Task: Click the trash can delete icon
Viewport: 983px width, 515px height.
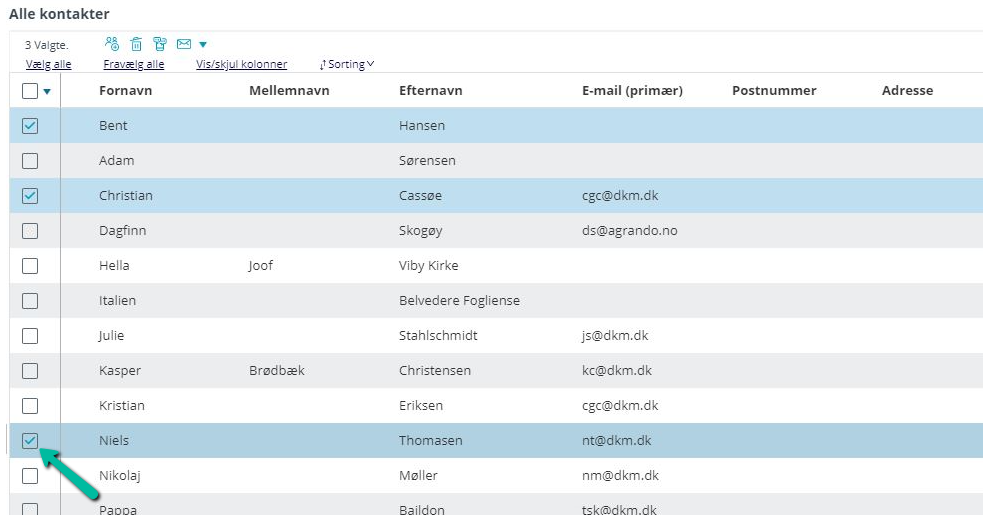Action: [x=136, y=44]
